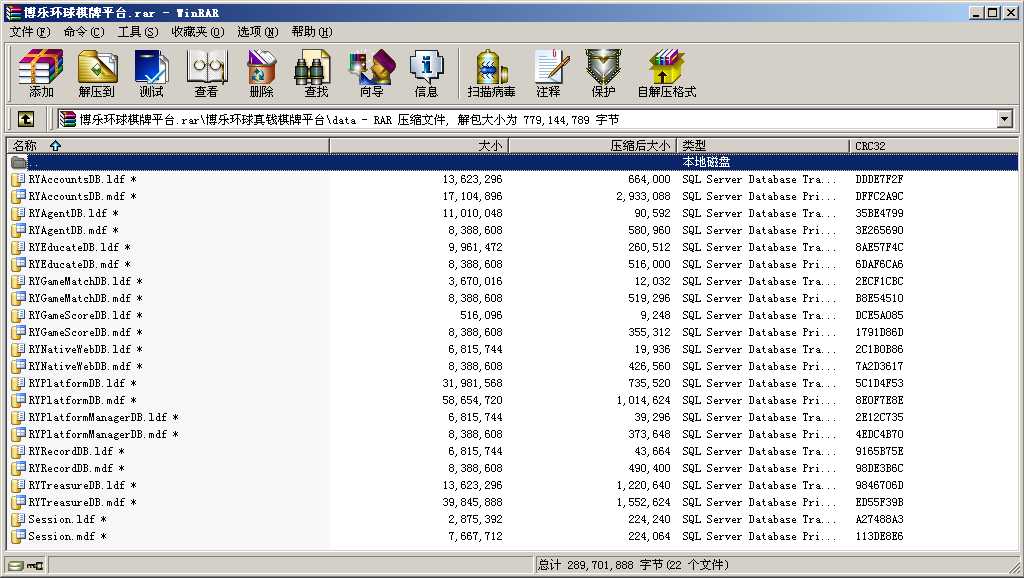Open the Commands (命令) menu
1024x578 pixels.
(84, 31)
